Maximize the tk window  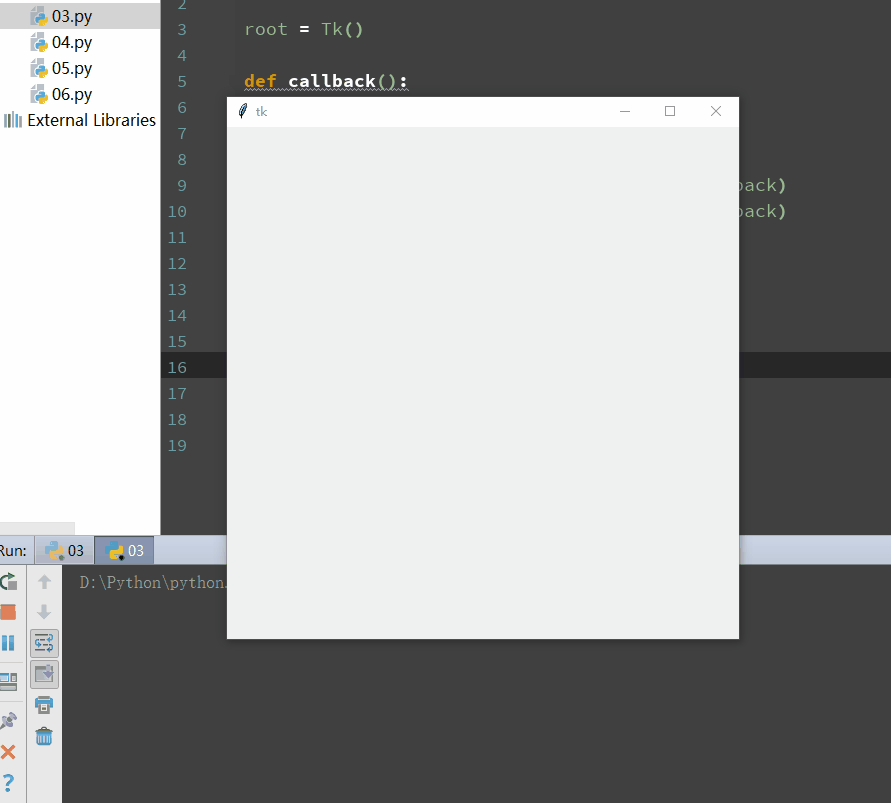click(670, 111)
